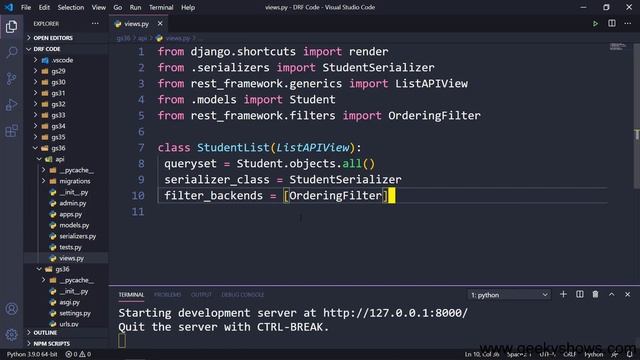Open editor More Actions ellipsis
The width and height of the screenshot is (640, 360).
click(x=628, y=24)
